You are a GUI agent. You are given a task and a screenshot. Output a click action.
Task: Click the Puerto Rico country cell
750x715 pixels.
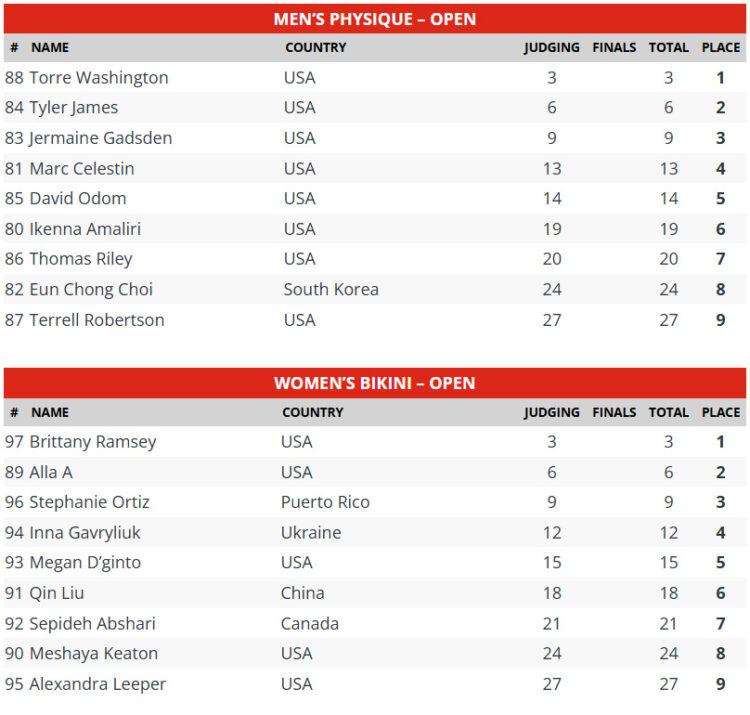pyautogui.click(x=325, y=502)
